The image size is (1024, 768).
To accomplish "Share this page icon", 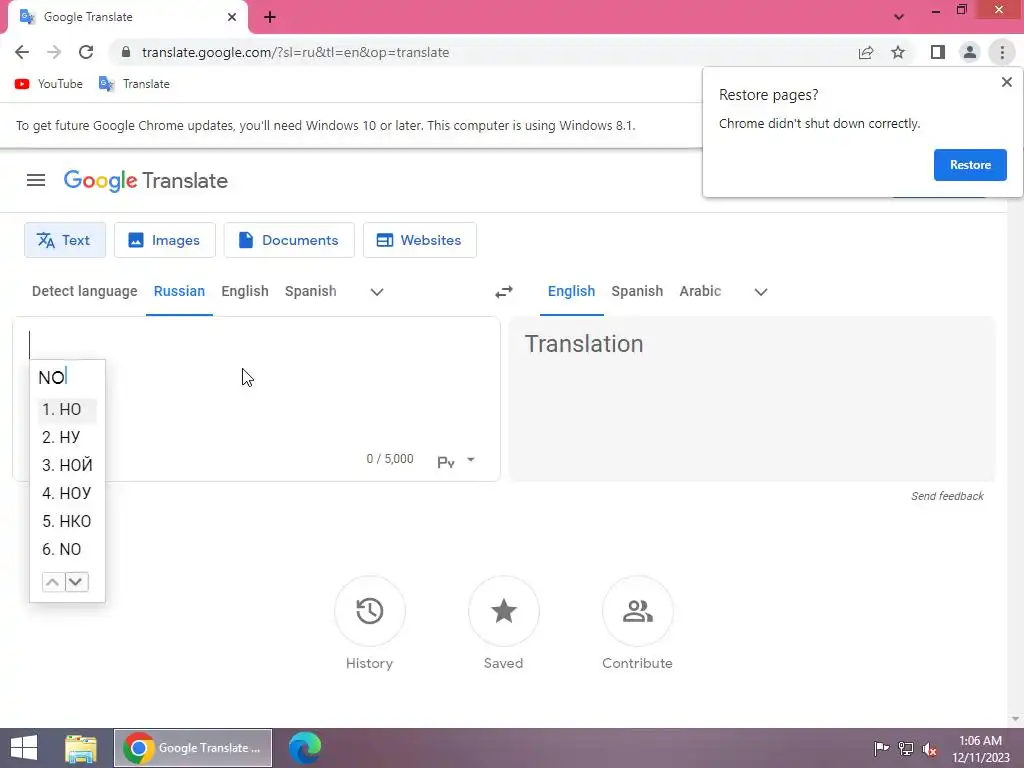I will [x=866, y=52].
